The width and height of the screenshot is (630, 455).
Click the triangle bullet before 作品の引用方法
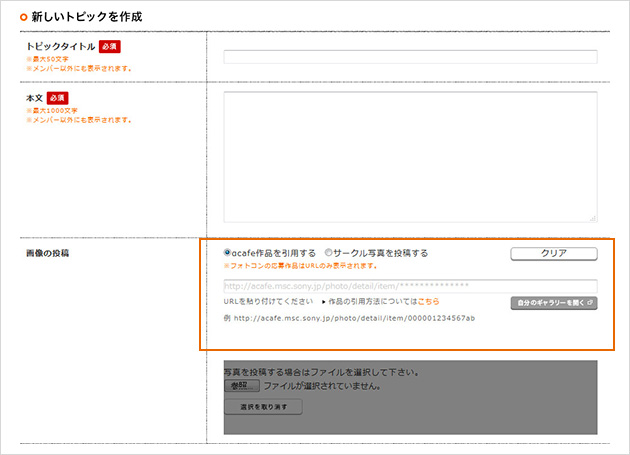(x=324, y=301)
